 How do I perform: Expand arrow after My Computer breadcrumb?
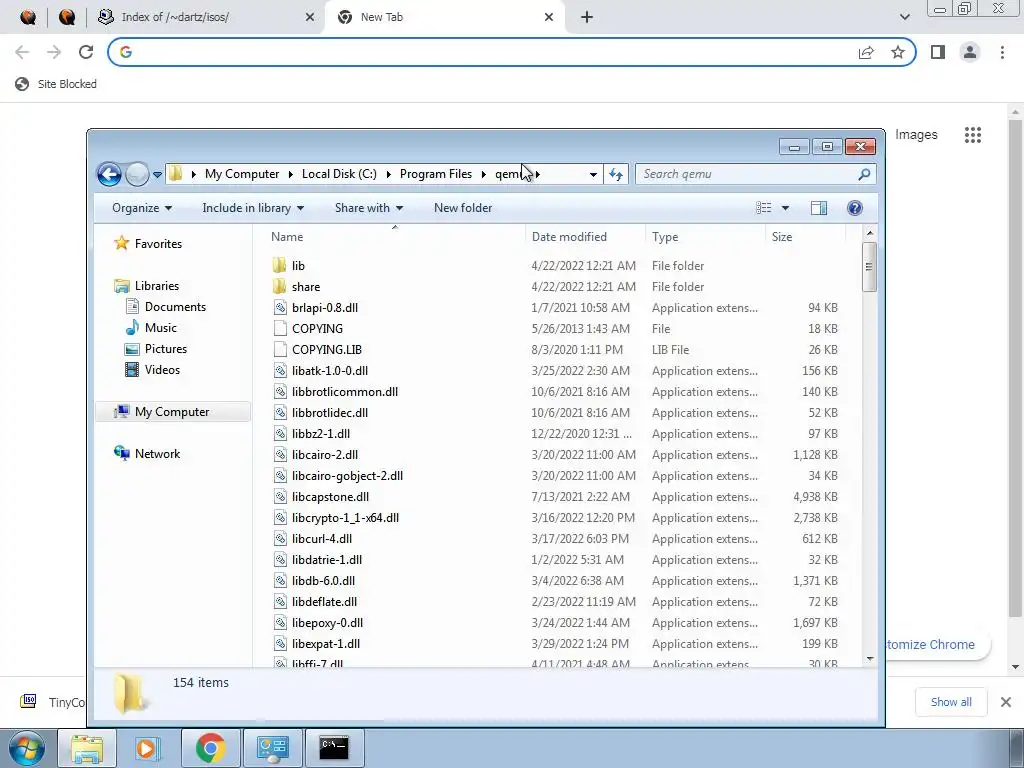[x=291, y=174]
